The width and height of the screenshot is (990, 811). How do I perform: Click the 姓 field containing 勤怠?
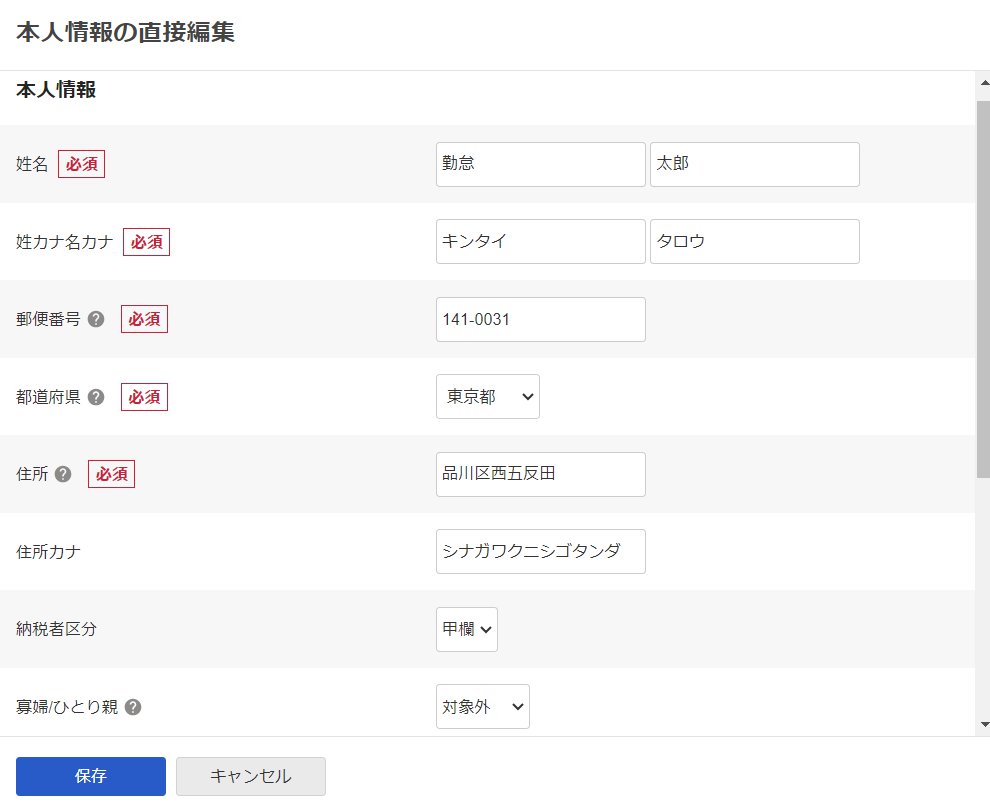pyautogui.click(x=541, y=164)
